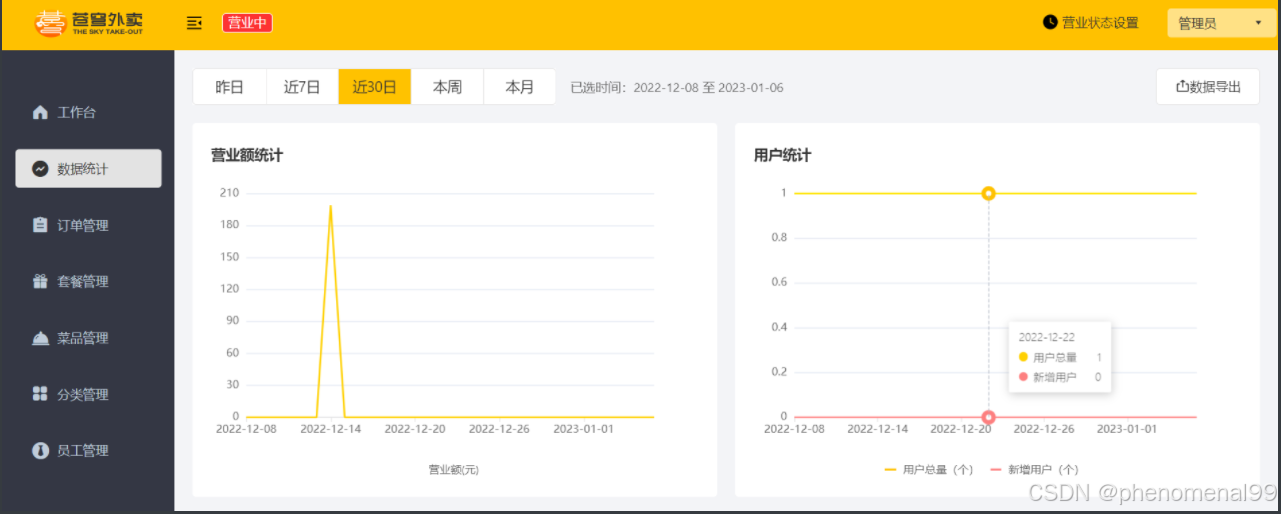The image size is (1281, 514).
Task: Click the 管理员 dropdown arrow
Action: pos(1258,23)
